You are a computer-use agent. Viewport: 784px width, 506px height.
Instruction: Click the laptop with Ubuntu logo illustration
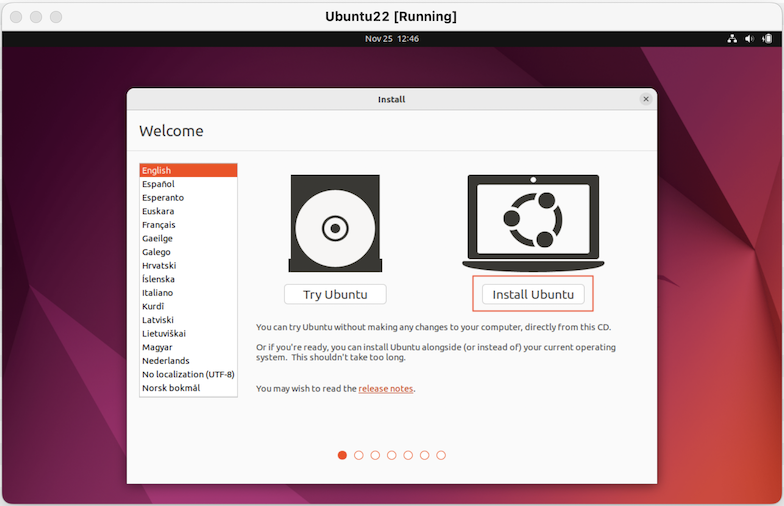pos(533,222)
